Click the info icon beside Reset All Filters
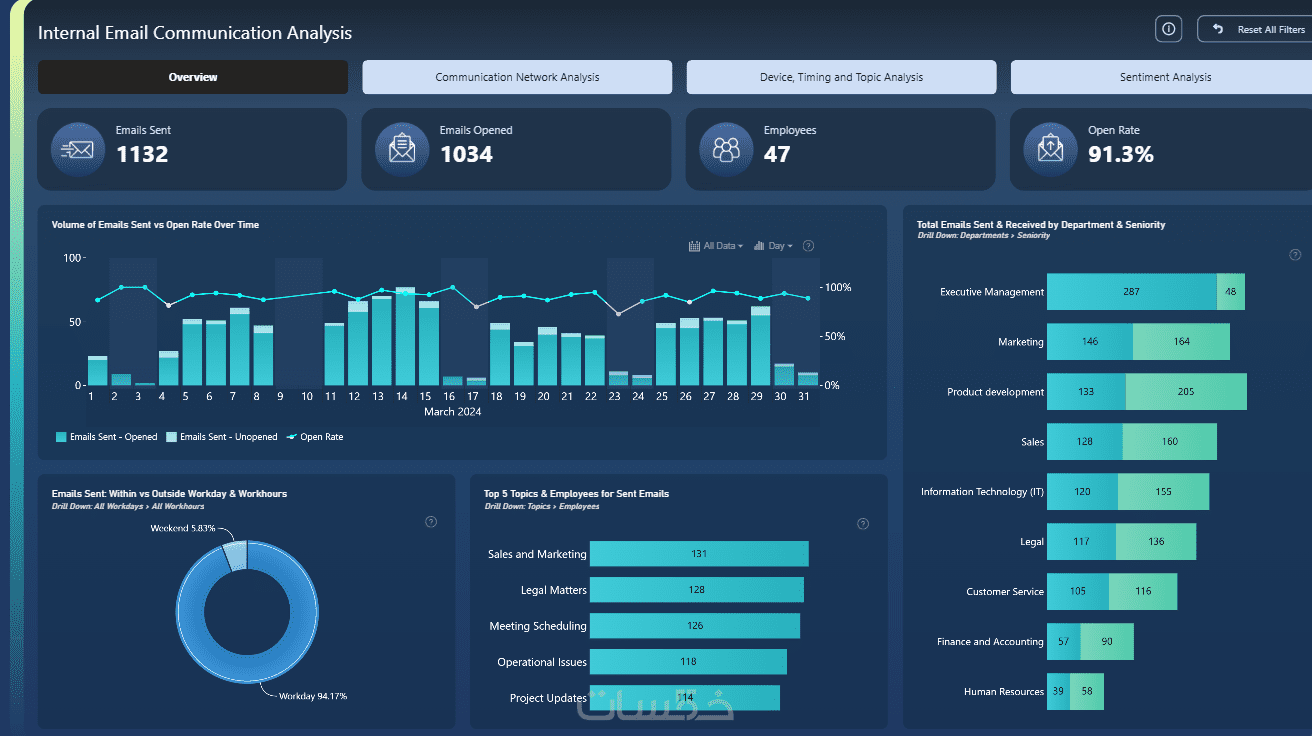The image size is (1312, 736). coord(1168,29)
